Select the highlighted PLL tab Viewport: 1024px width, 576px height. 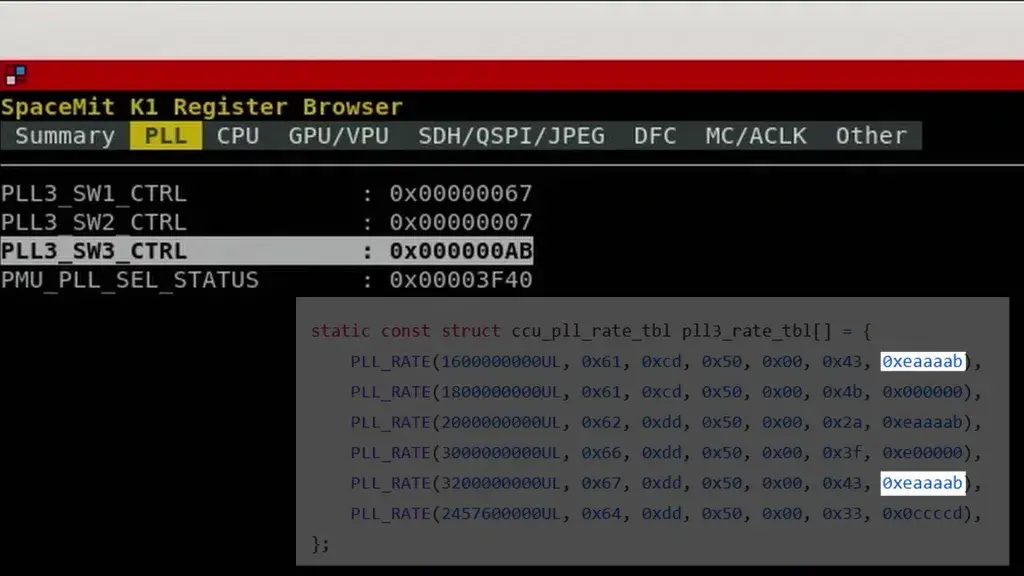(165, 135)
